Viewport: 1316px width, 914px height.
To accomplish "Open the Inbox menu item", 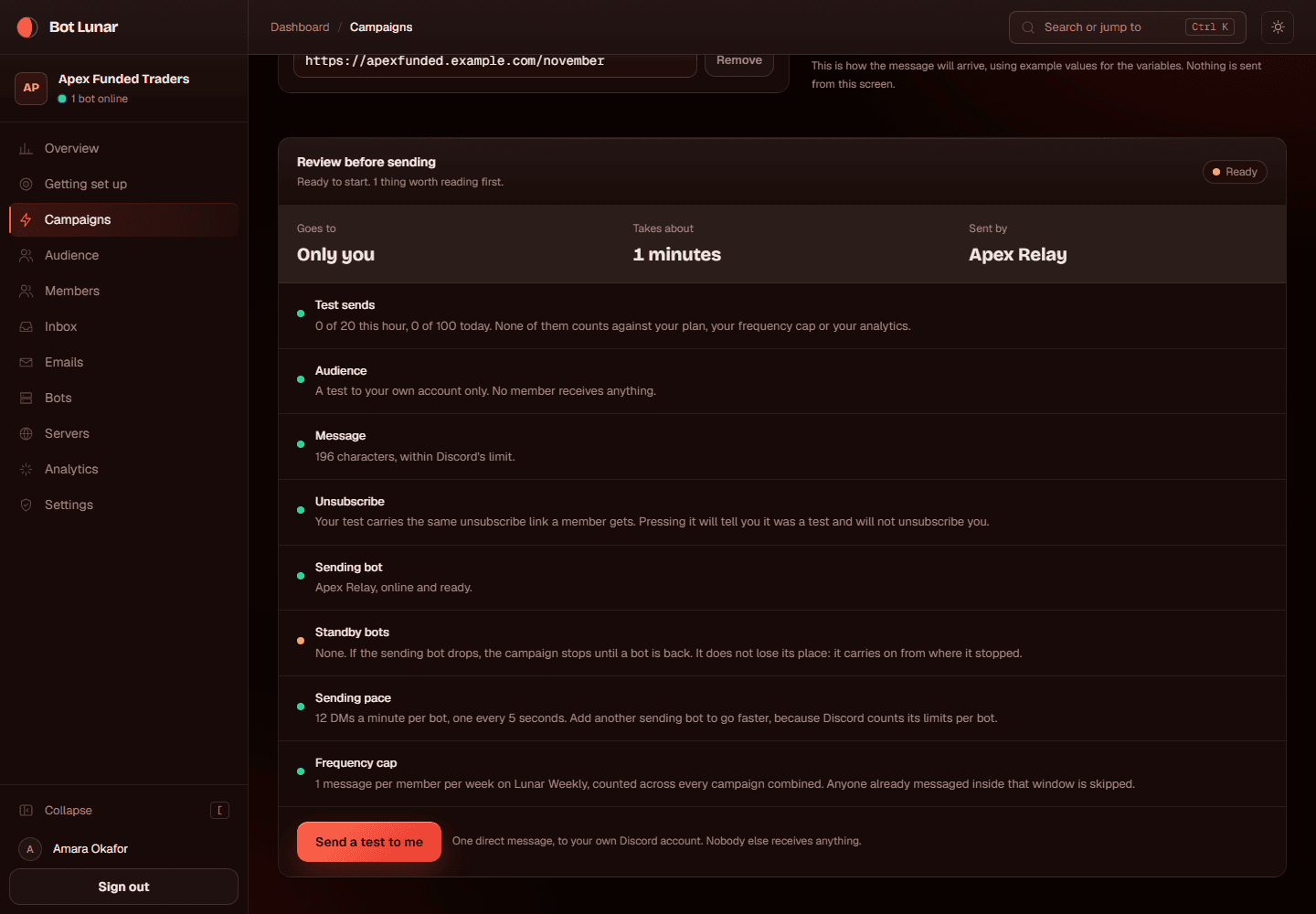I will click(x=123, y=327).
